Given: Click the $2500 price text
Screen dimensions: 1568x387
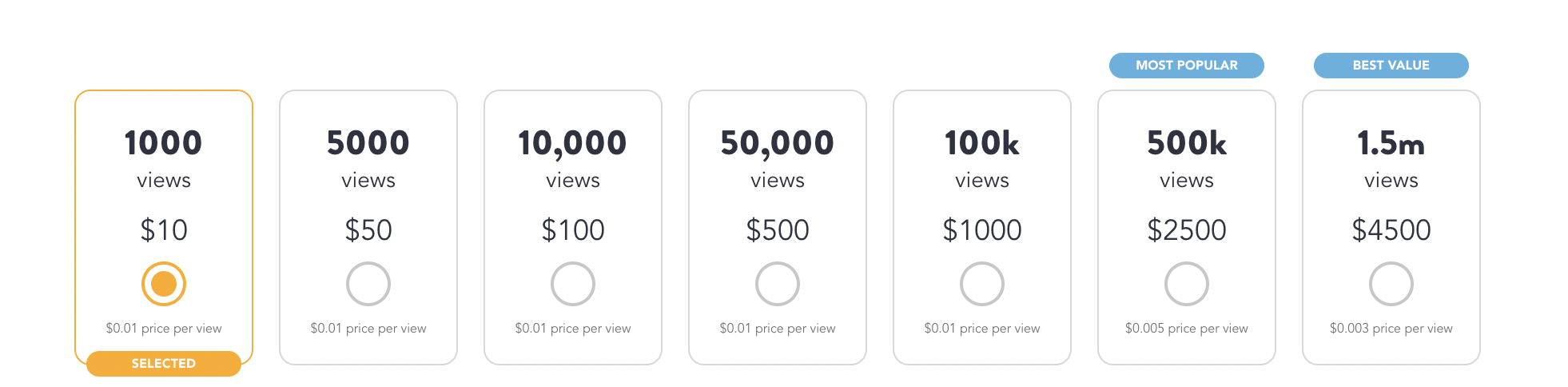Looking at the screenshot, I should point(1187,230).
